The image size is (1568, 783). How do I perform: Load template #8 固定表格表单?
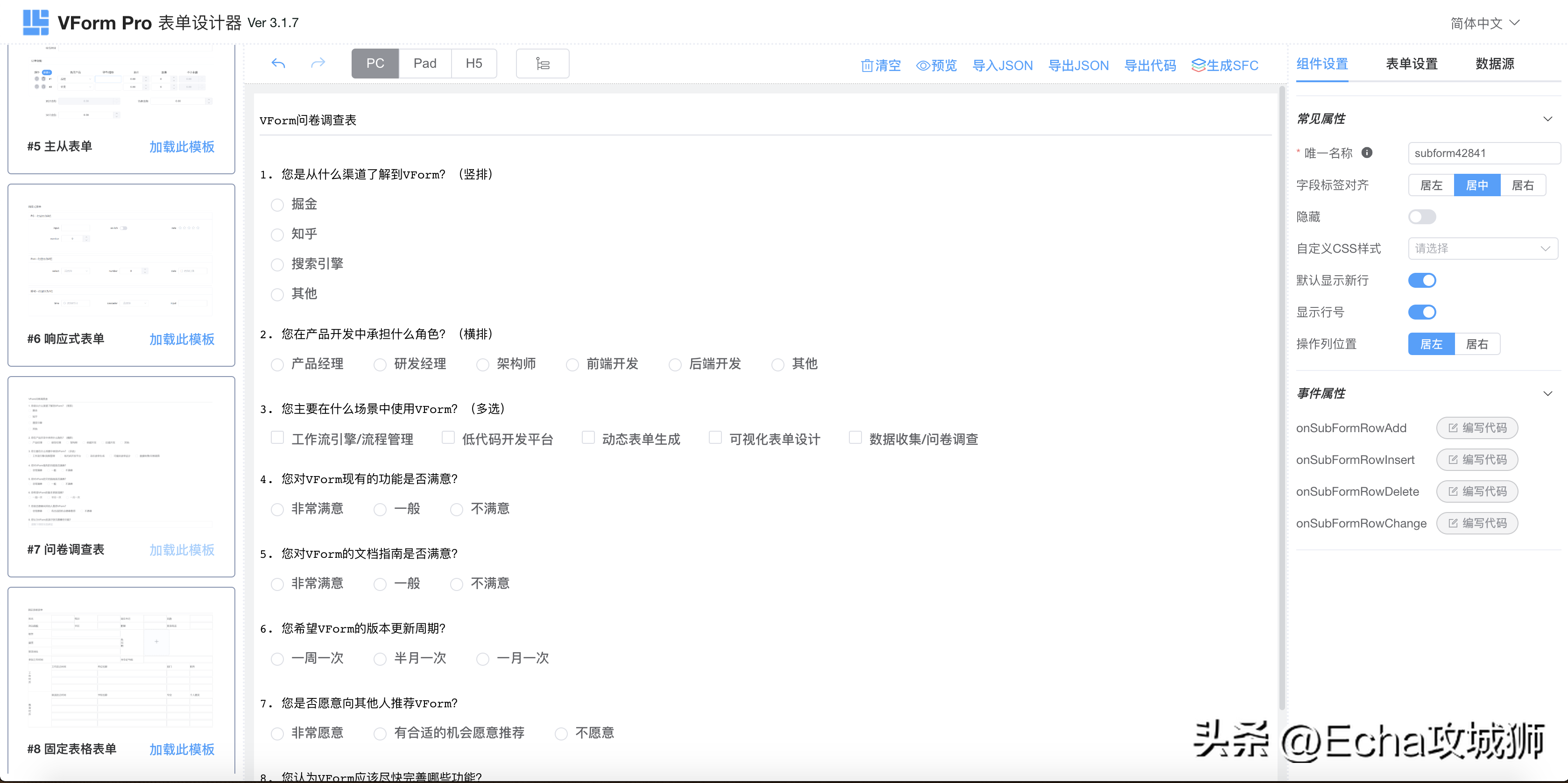(x=182, y=749)
